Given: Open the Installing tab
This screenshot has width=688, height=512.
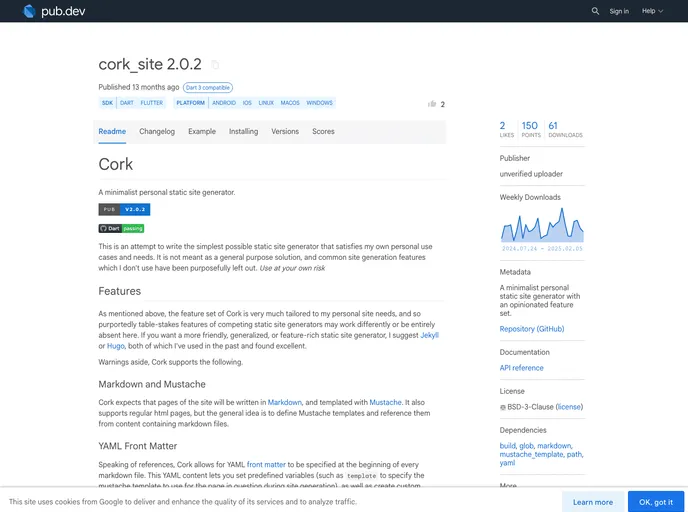Looking at the screenshot, I should point(243,131).
